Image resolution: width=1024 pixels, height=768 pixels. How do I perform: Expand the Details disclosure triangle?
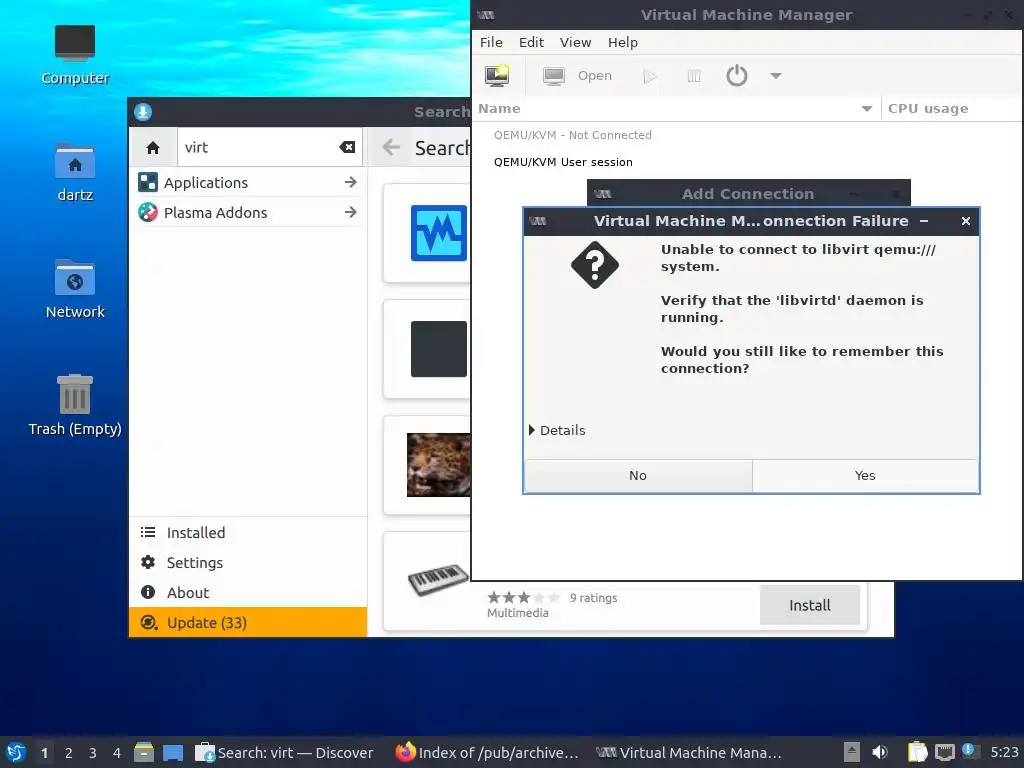tap(532, 430)
